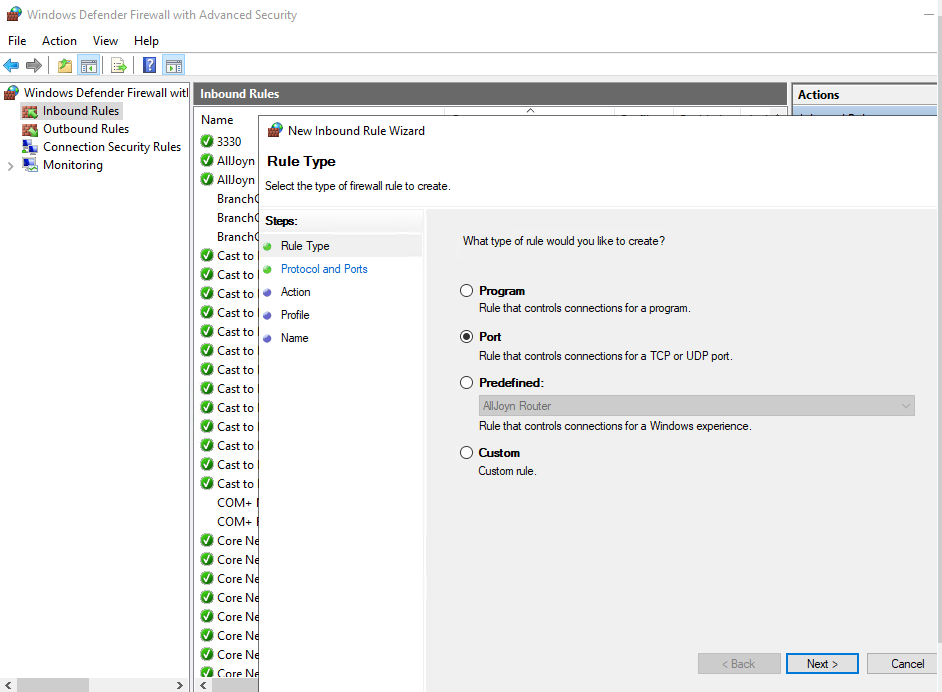Click the Windows Defender Firewall title bar icon
942x692 pixels.
click(x=14, y=14)
